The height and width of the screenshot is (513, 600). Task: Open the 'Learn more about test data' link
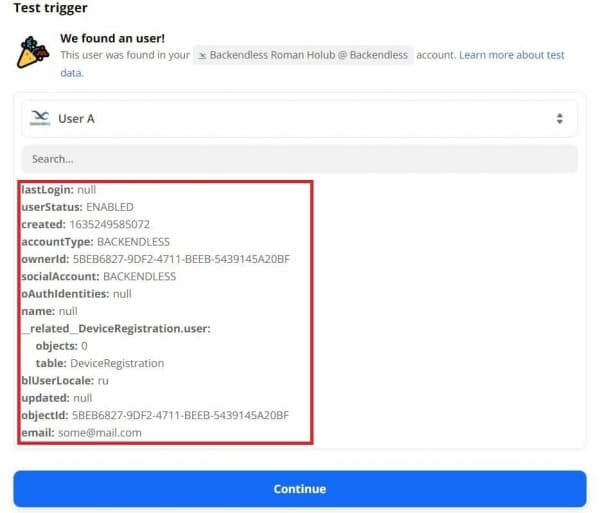click(512, 55)
